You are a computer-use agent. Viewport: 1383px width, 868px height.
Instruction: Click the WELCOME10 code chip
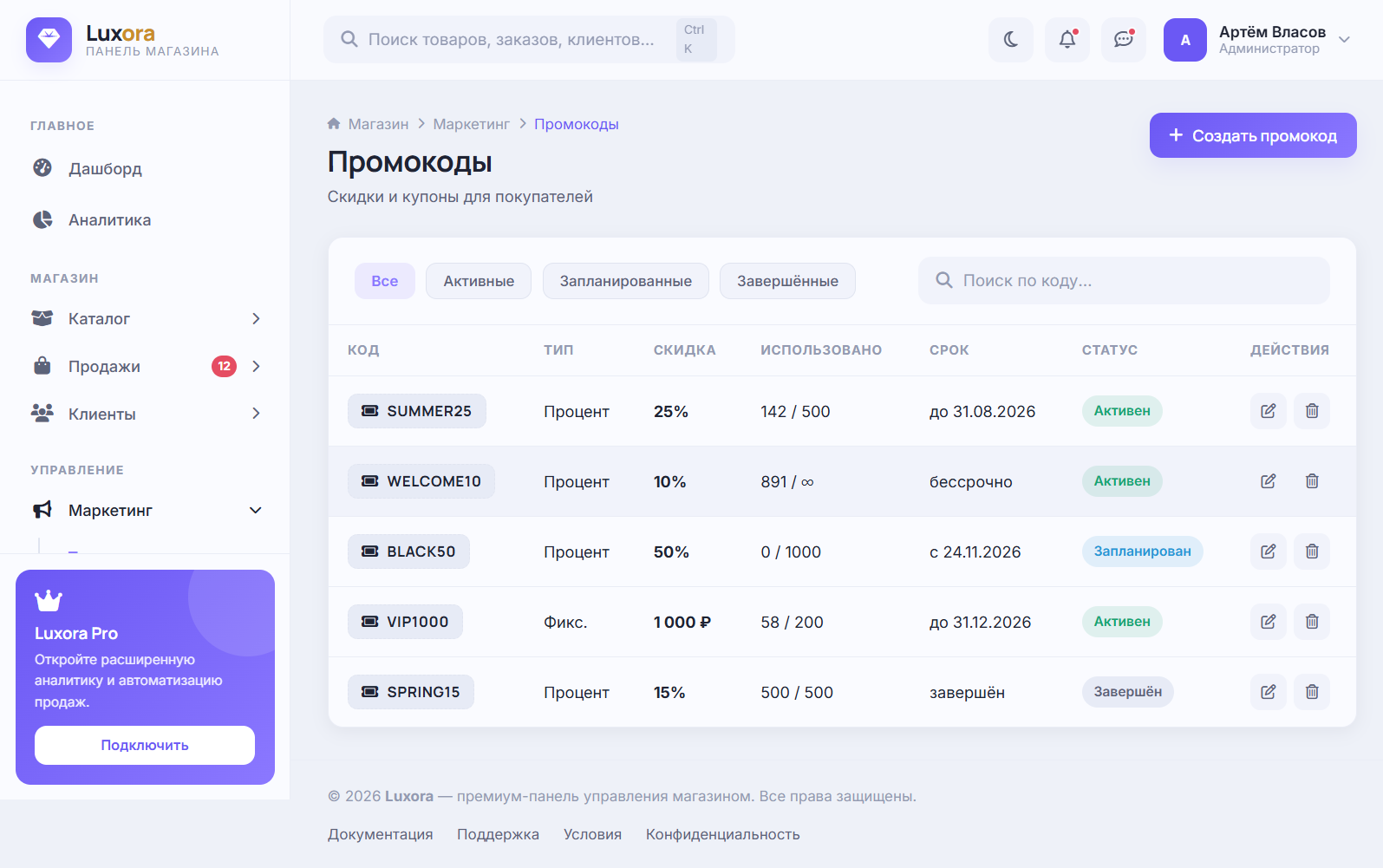coord(421,481)
